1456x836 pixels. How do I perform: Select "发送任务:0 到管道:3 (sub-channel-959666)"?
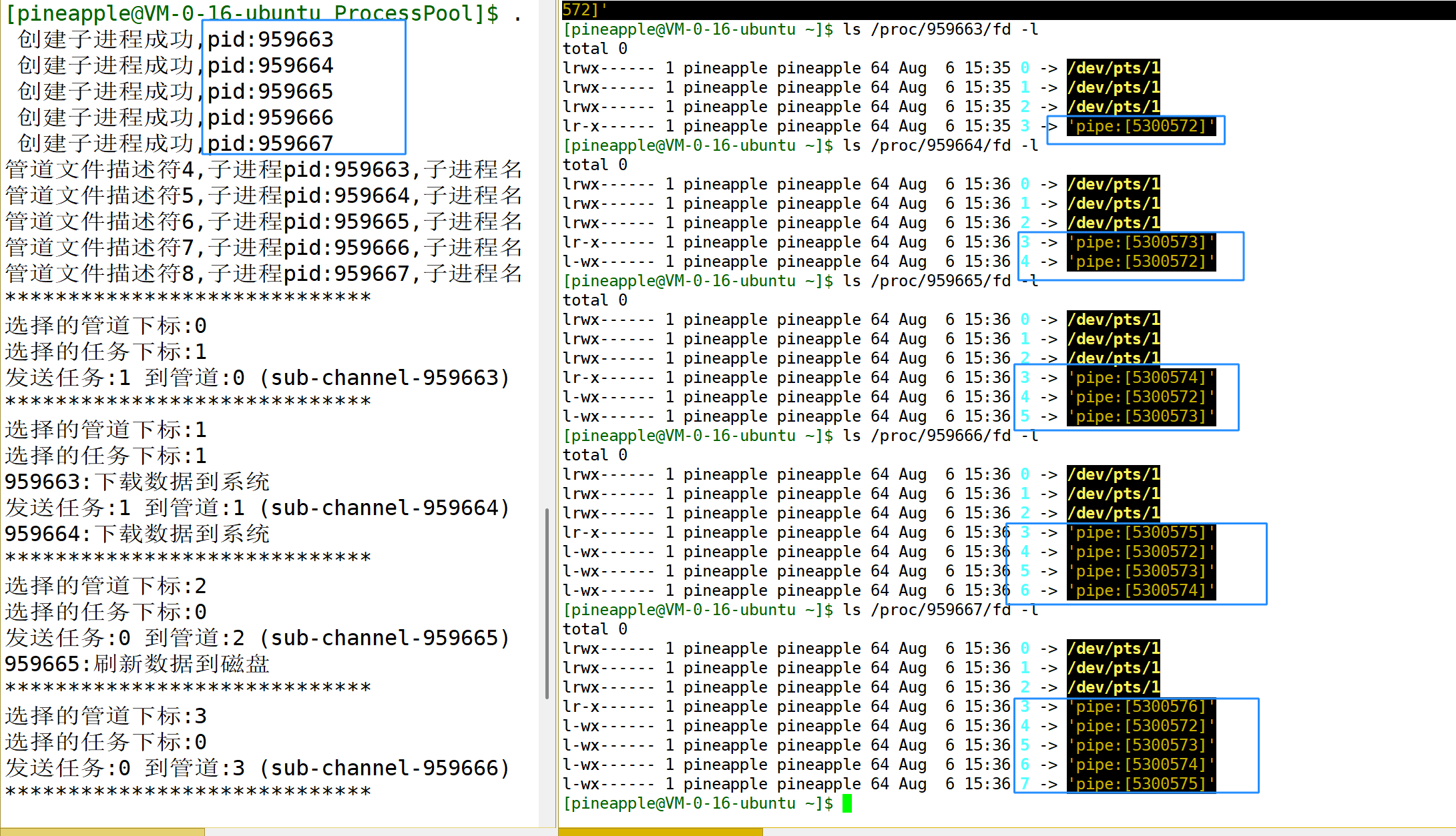coord(258,768)
